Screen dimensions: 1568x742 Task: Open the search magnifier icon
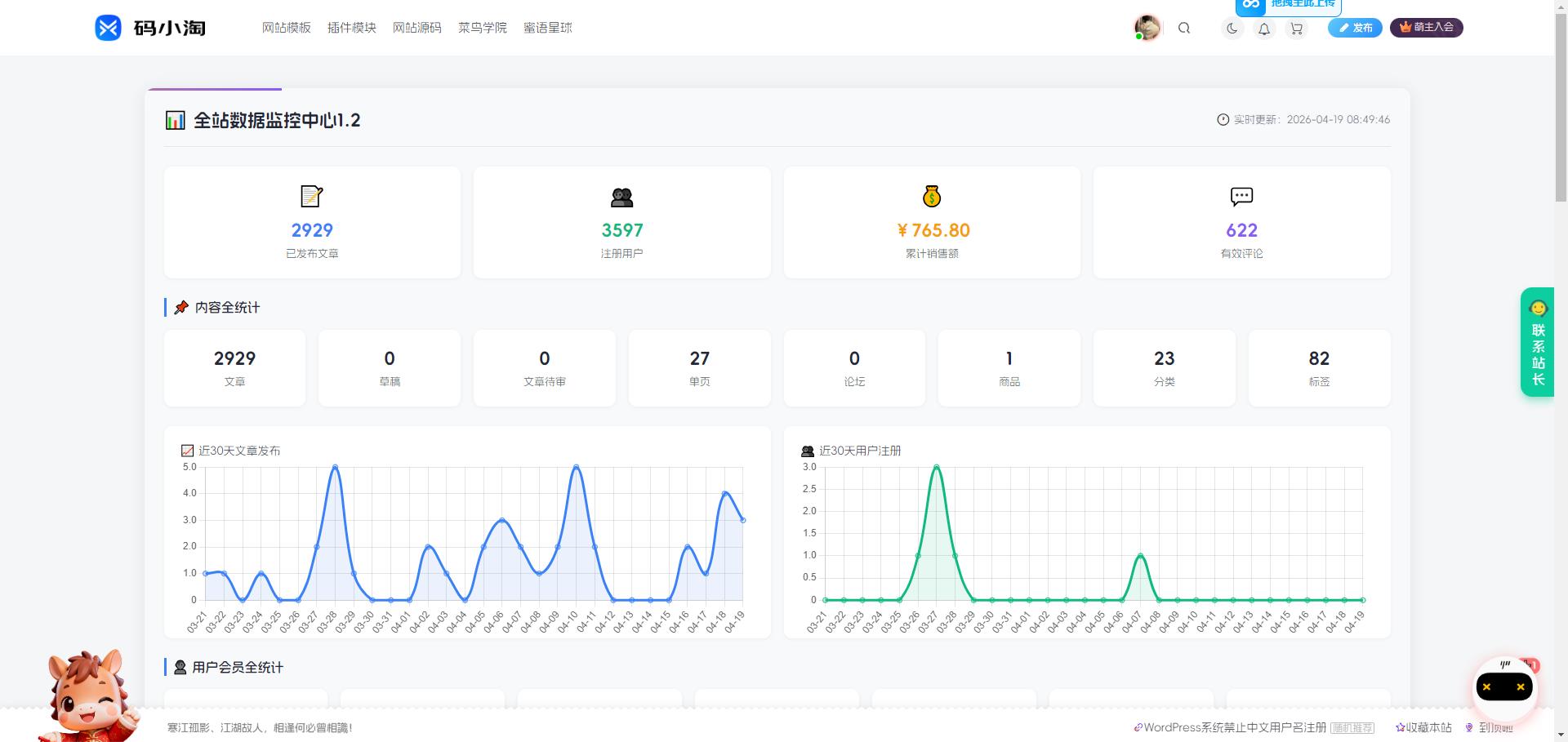coord(1183,28)
